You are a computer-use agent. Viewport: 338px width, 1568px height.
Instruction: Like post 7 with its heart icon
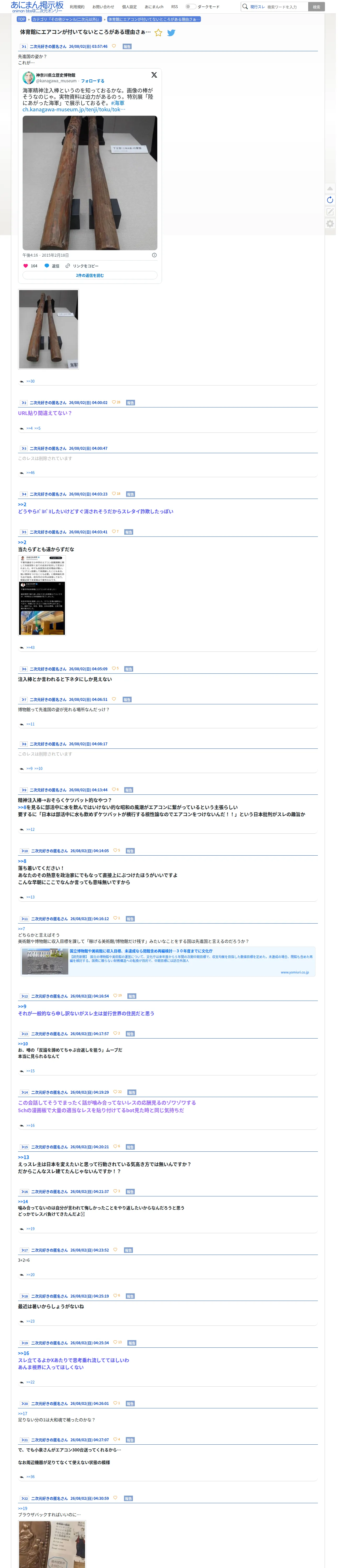114,699
